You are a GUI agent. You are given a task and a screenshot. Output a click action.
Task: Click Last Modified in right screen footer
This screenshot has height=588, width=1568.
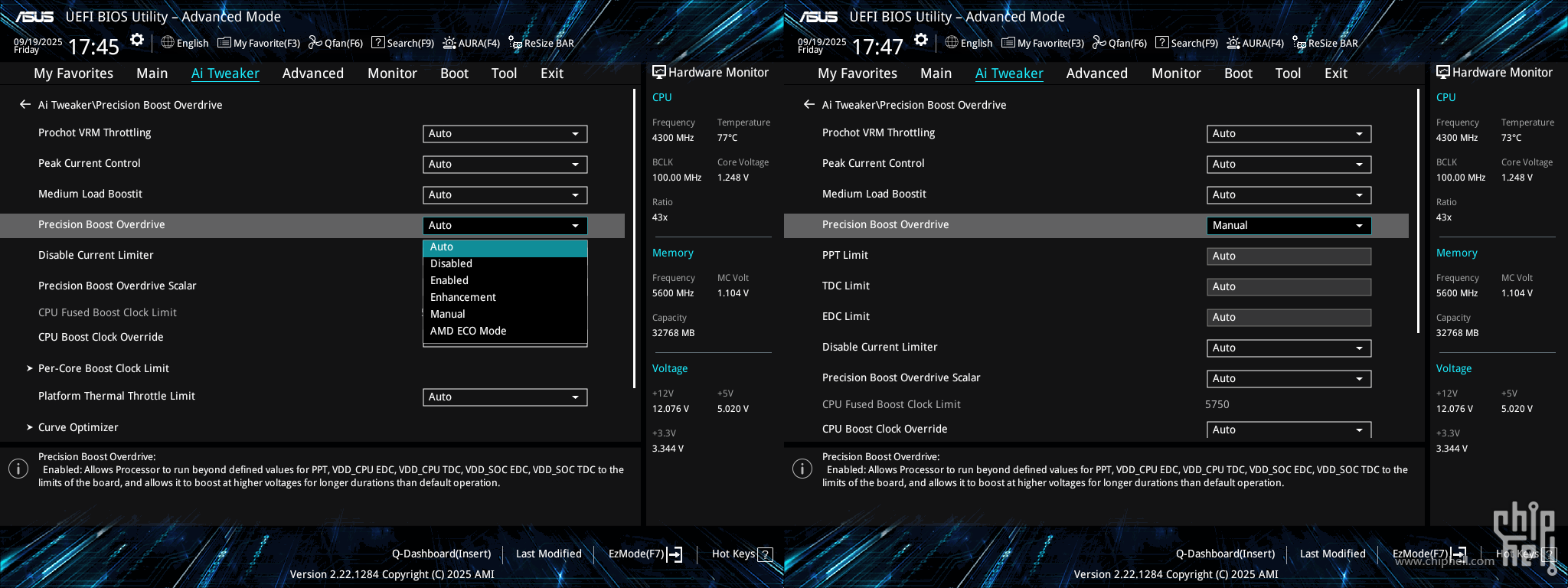[1333, 554]
